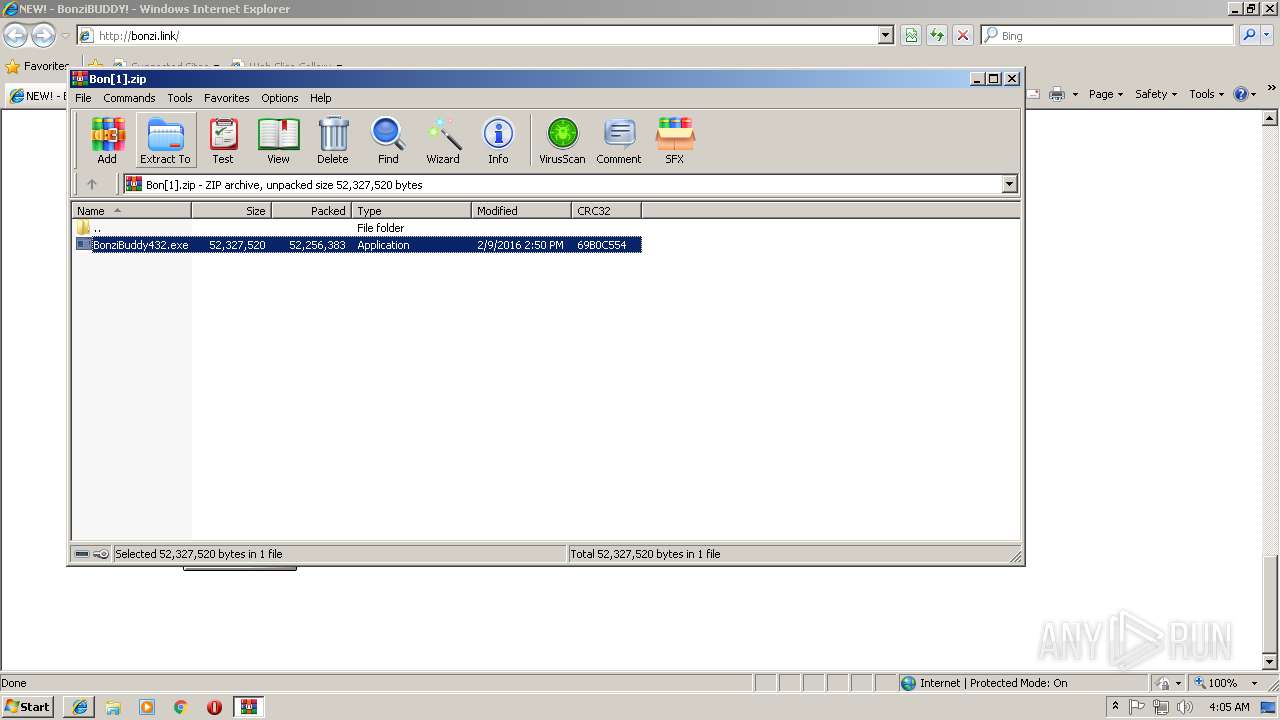This screenshot has width=1280, height=720.
Task: Open the IE Page menu dropdown
Action: click(1105, 94)
